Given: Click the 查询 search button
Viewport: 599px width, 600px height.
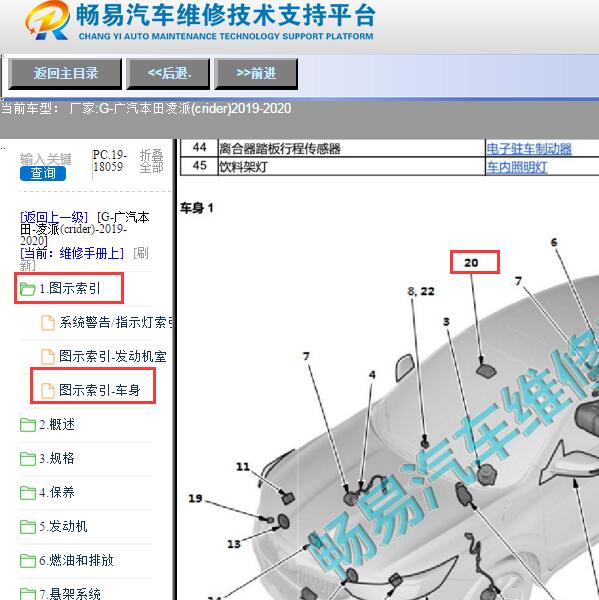Looking at the screenshot, I should 43,173.
